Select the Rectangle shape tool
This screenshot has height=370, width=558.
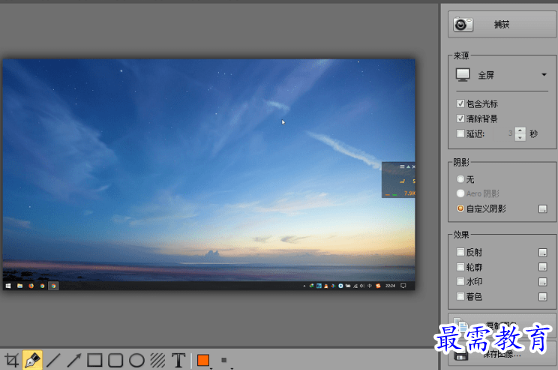coord(95,360)
